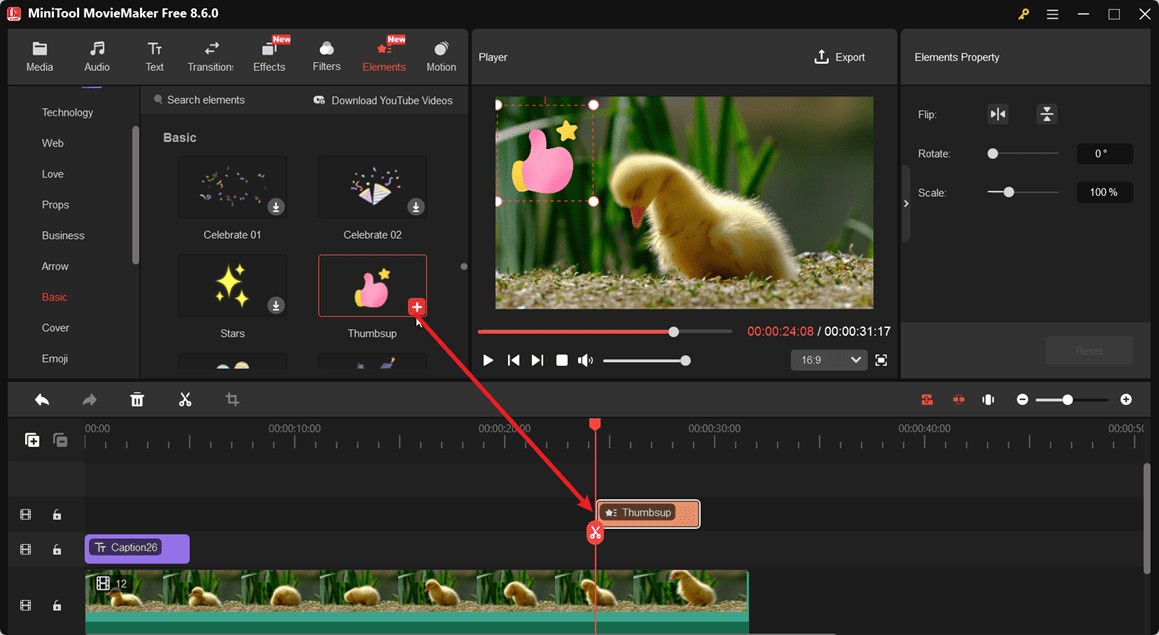Delete the selected clip

point(137,400)
